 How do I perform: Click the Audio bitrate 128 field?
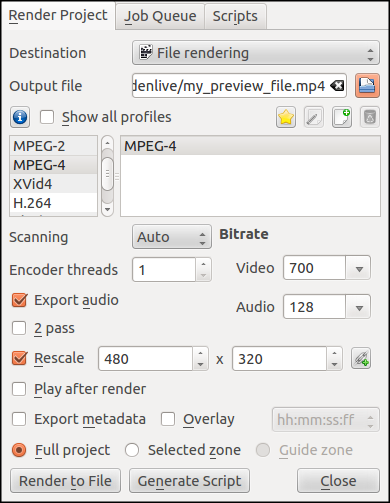[x=315, y=307]
